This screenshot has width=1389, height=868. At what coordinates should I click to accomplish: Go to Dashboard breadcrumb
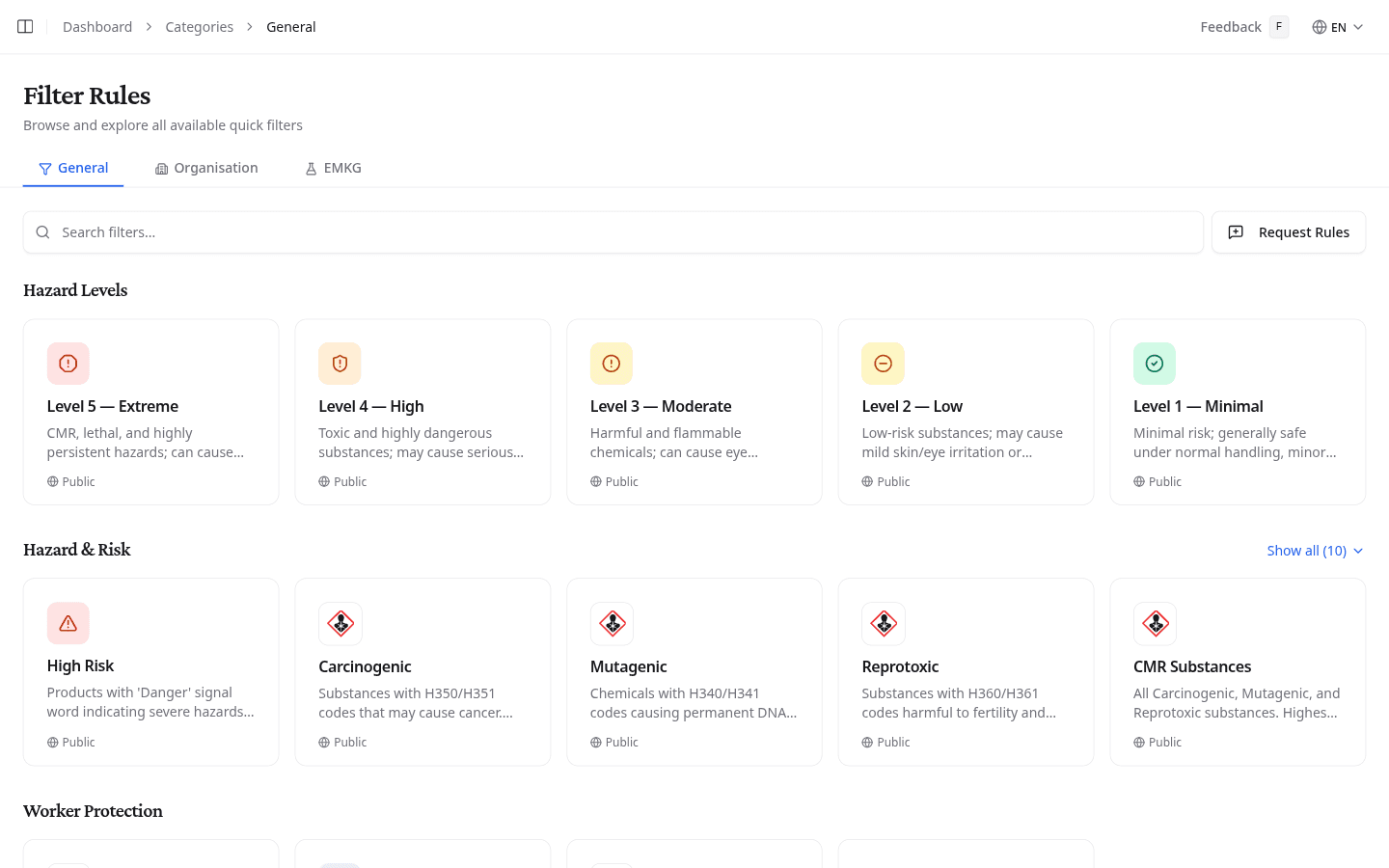(97, 27)
